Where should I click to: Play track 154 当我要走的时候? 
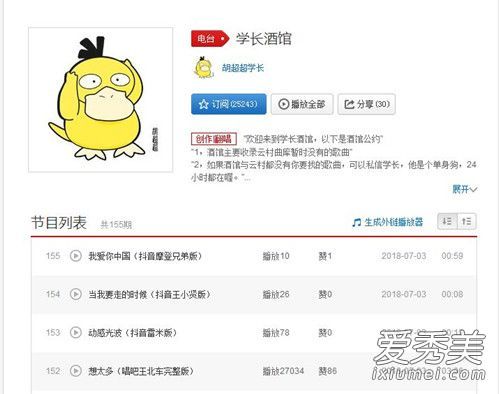pos(76,294)
